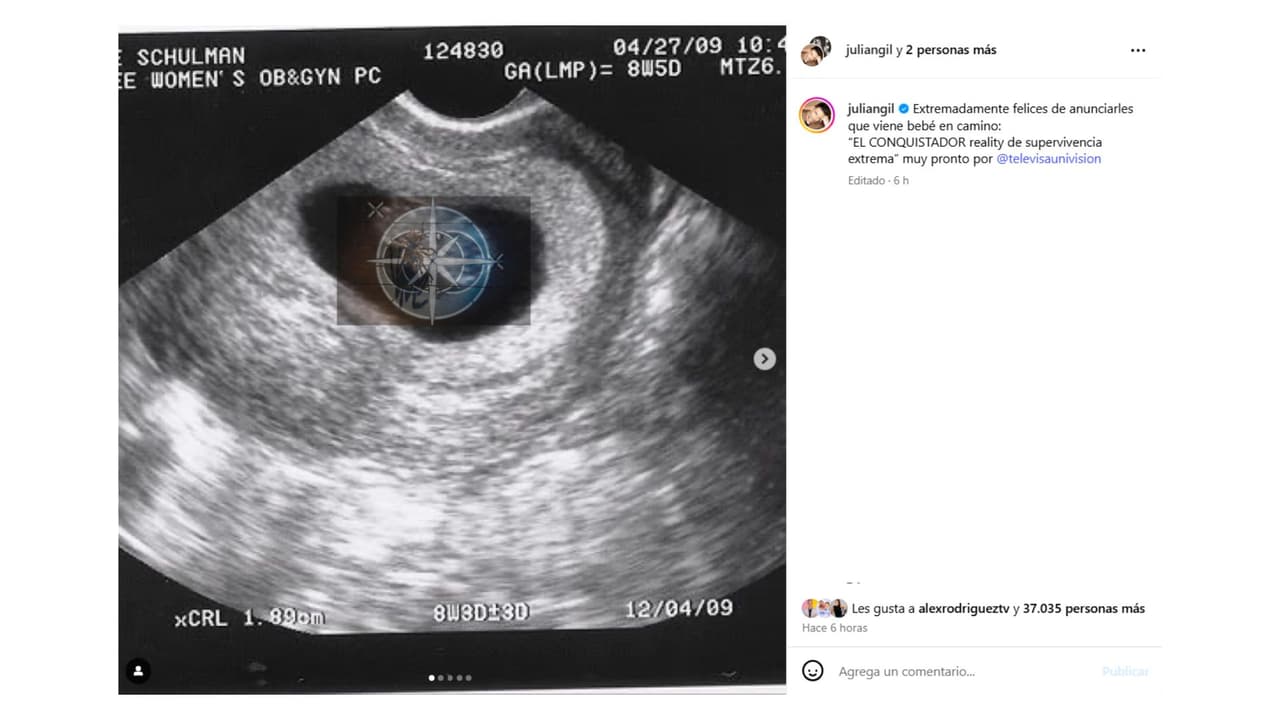Show tagged people icon on photo
This screenshot has width=1280, height=720.
(x=139, y=670)
